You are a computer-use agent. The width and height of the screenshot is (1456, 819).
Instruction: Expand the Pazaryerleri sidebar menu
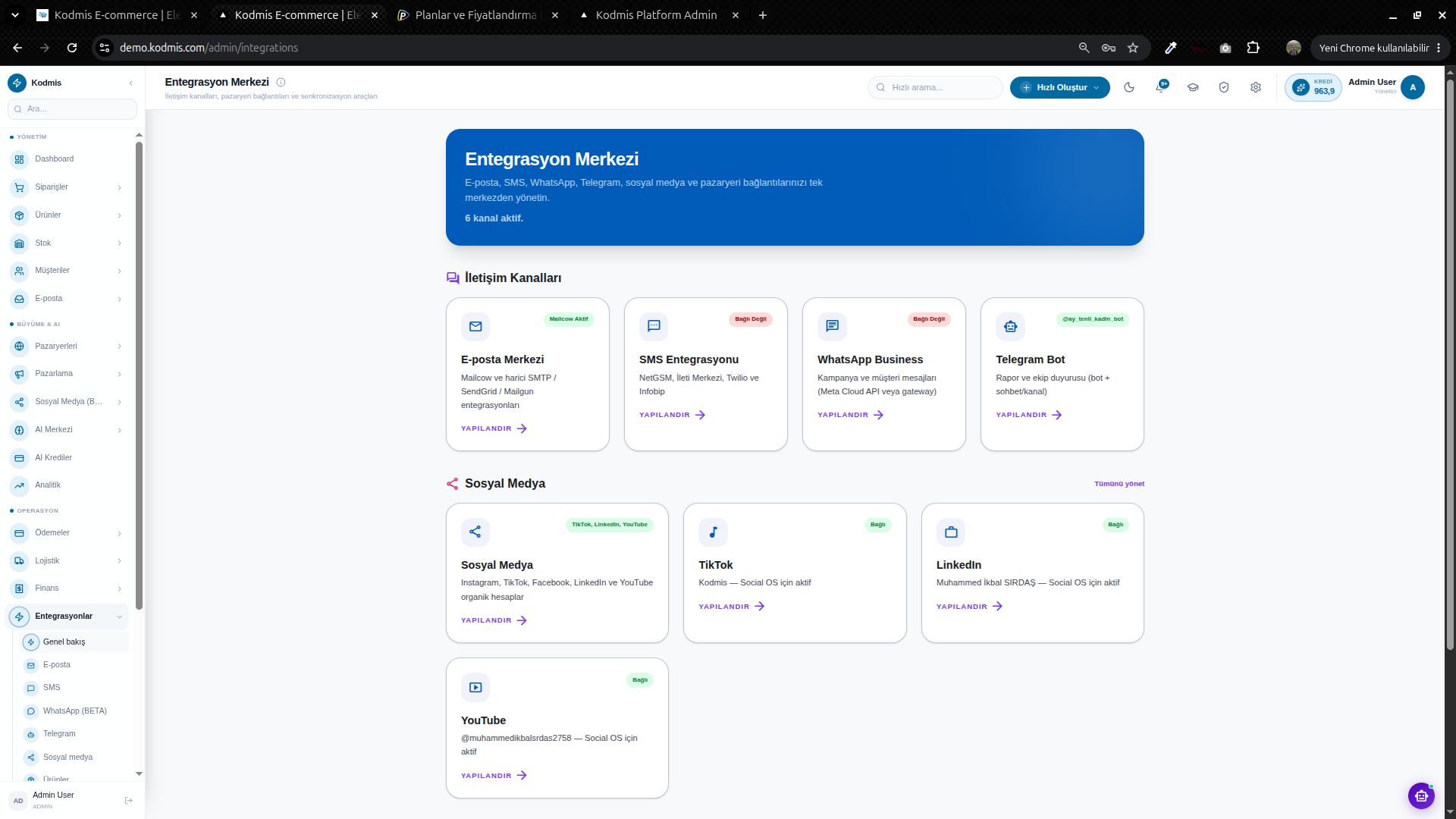119,347
